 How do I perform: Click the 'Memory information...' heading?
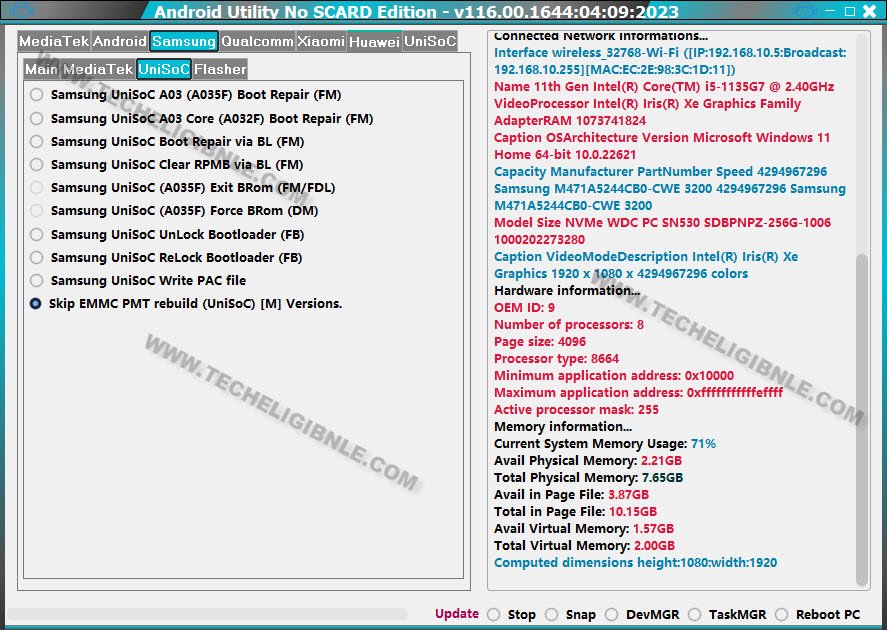(563, 426)
